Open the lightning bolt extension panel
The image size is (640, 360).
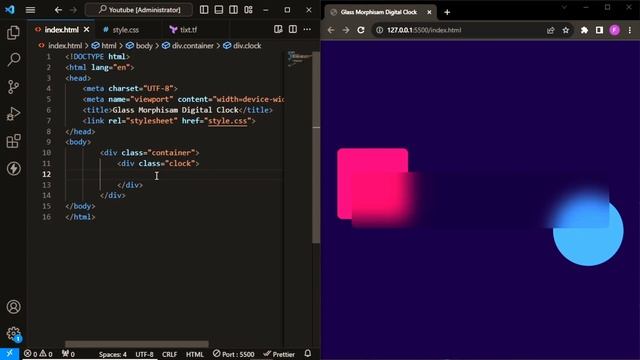tap(13, 168)
